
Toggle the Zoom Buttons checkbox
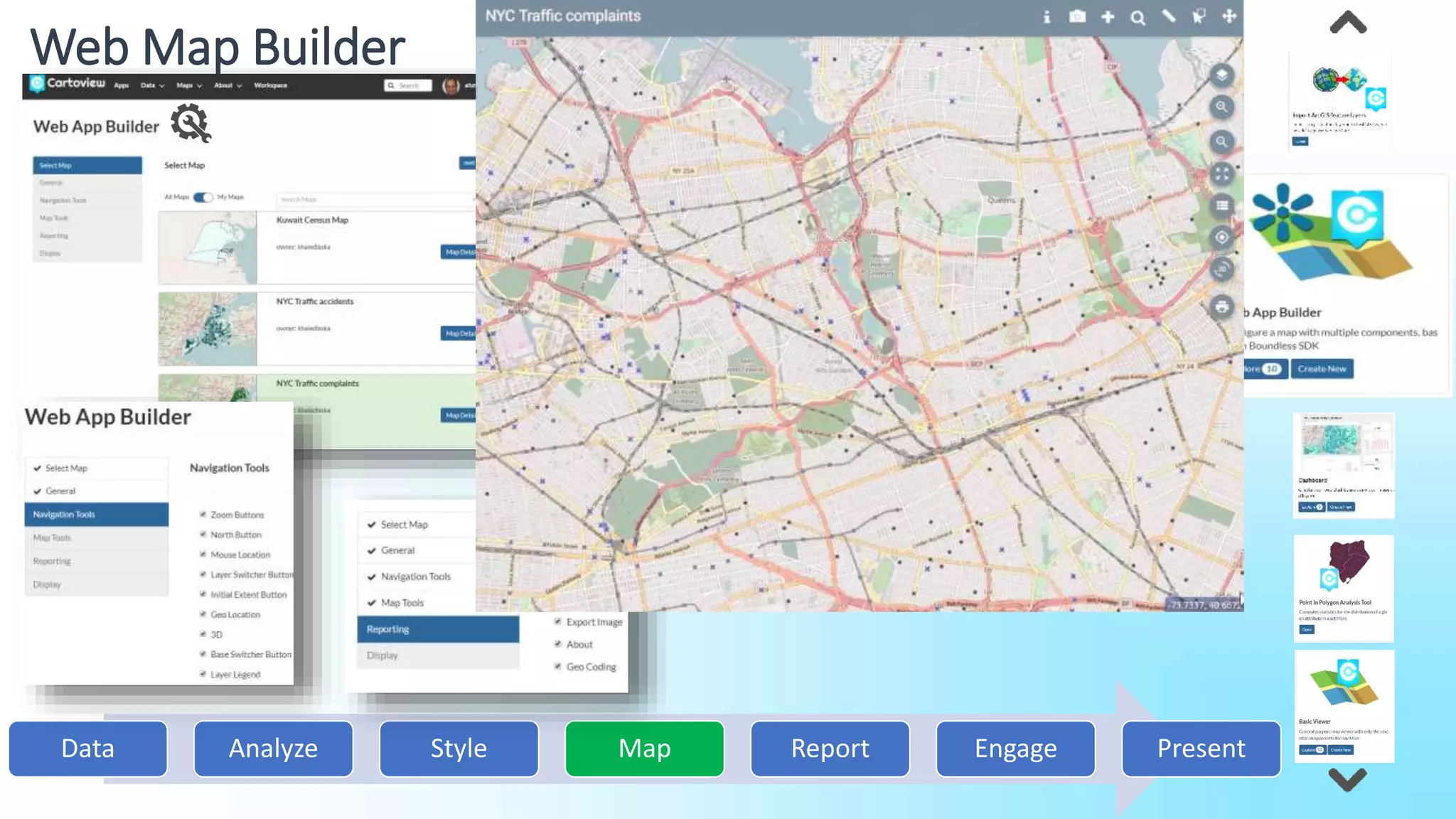[x=203, y=515]
